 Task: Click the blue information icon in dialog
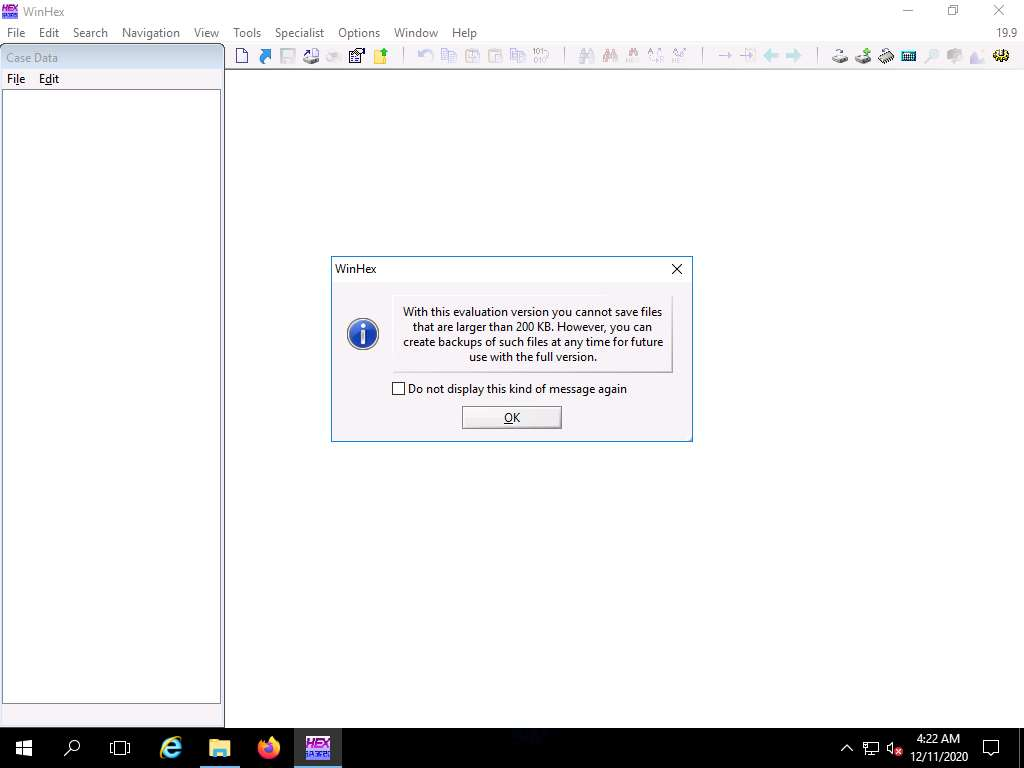(x=363, y=334)
